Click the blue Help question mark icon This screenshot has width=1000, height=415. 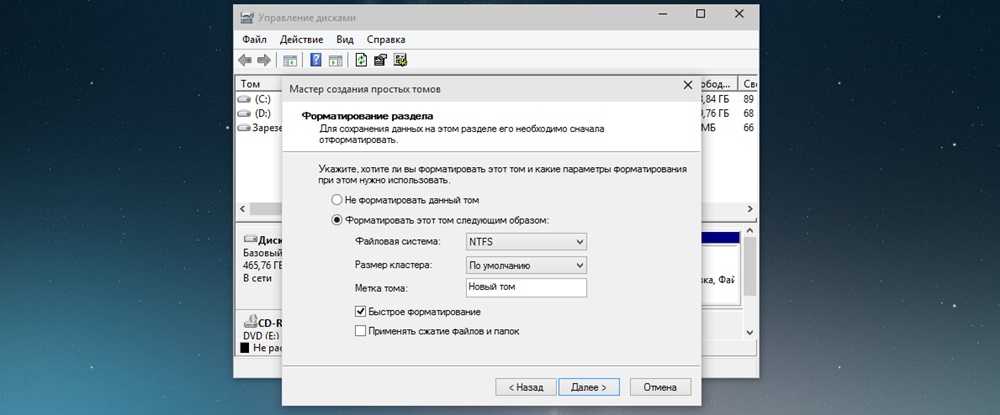point(316,60)
